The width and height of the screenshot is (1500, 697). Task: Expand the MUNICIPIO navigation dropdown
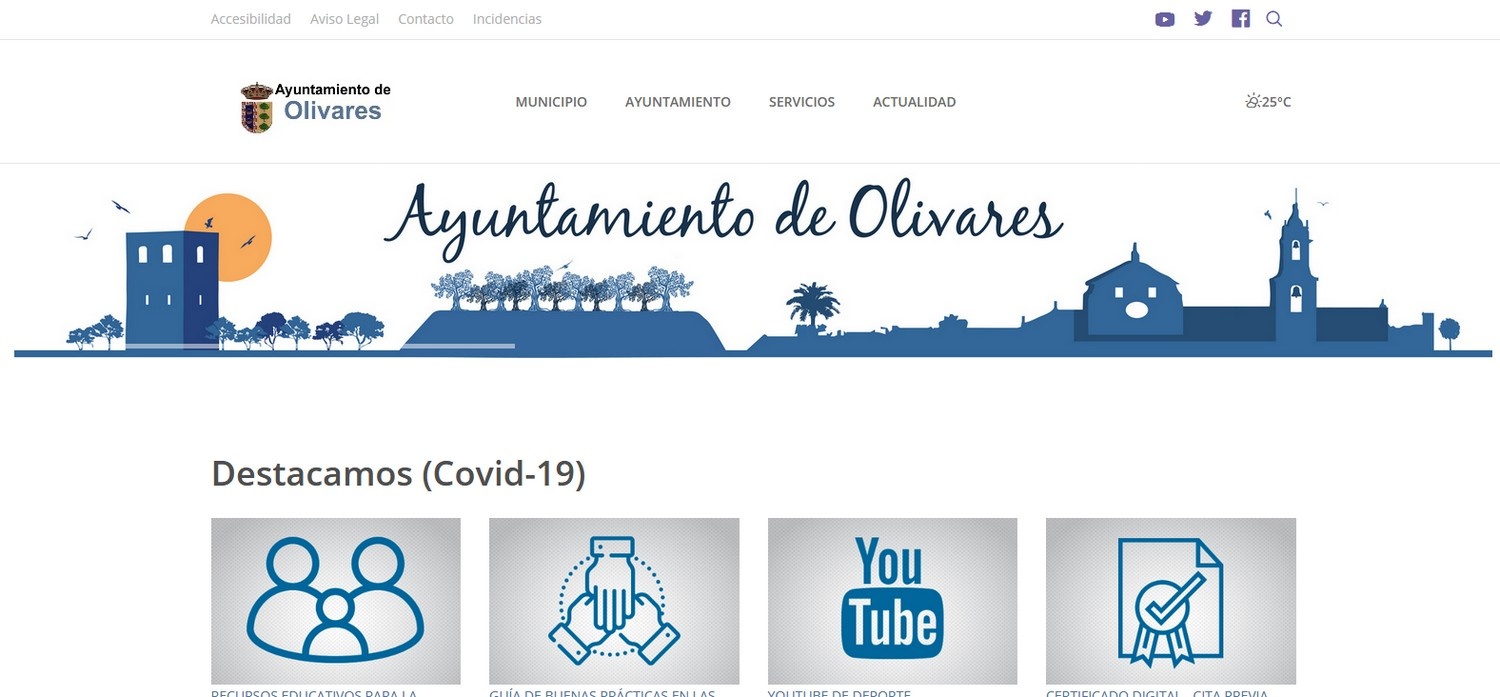click(551, 101)
